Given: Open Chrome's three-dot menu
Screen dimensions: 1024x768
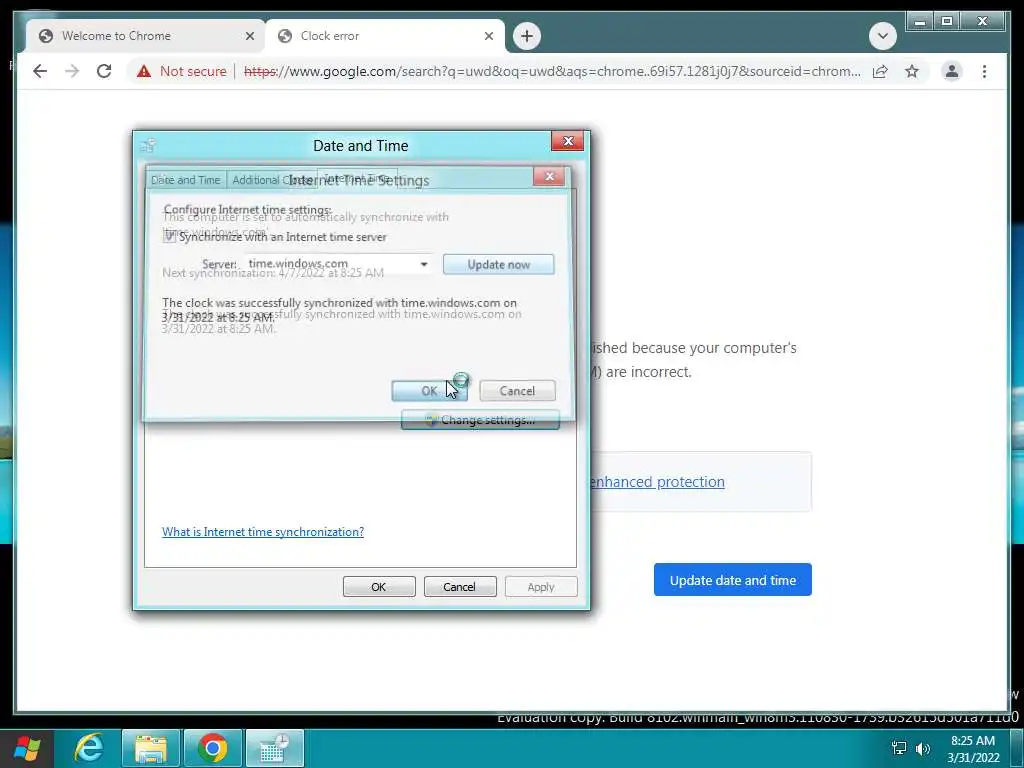Looking at the screenshot, I should coord(984,71).
